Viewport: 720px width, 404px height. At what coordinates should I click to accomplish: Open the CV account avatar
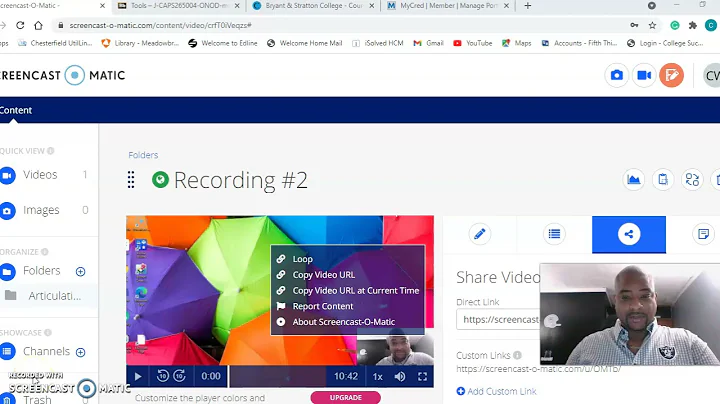coord(712,75)
